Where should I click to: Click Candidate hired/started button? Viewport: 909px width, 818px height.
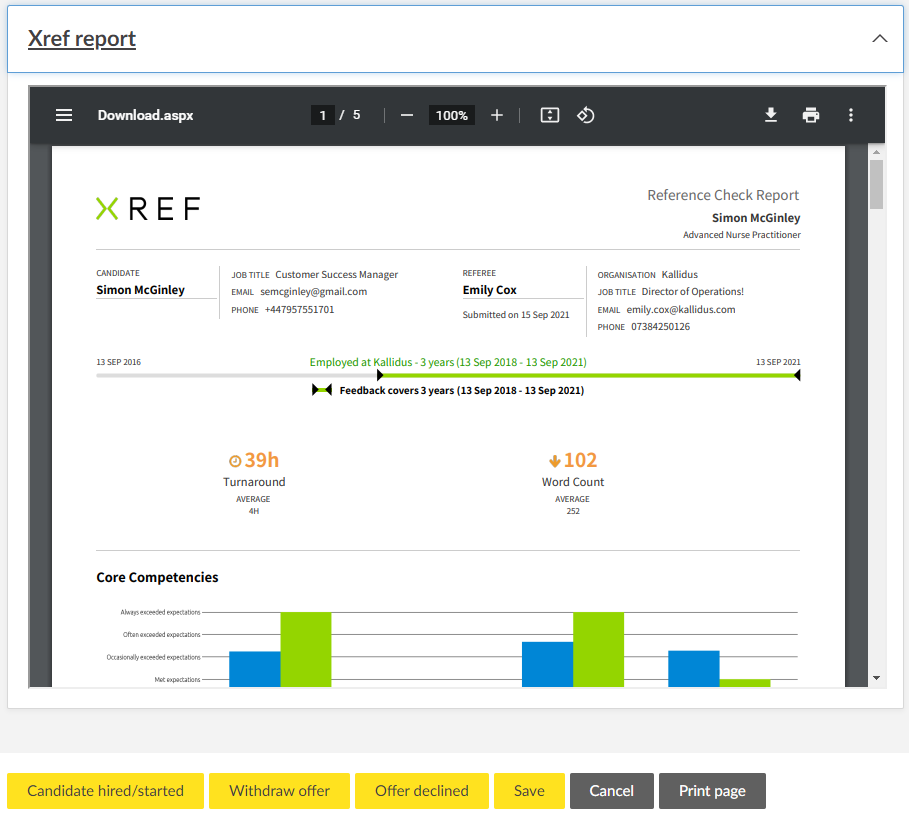pos(105,790)
